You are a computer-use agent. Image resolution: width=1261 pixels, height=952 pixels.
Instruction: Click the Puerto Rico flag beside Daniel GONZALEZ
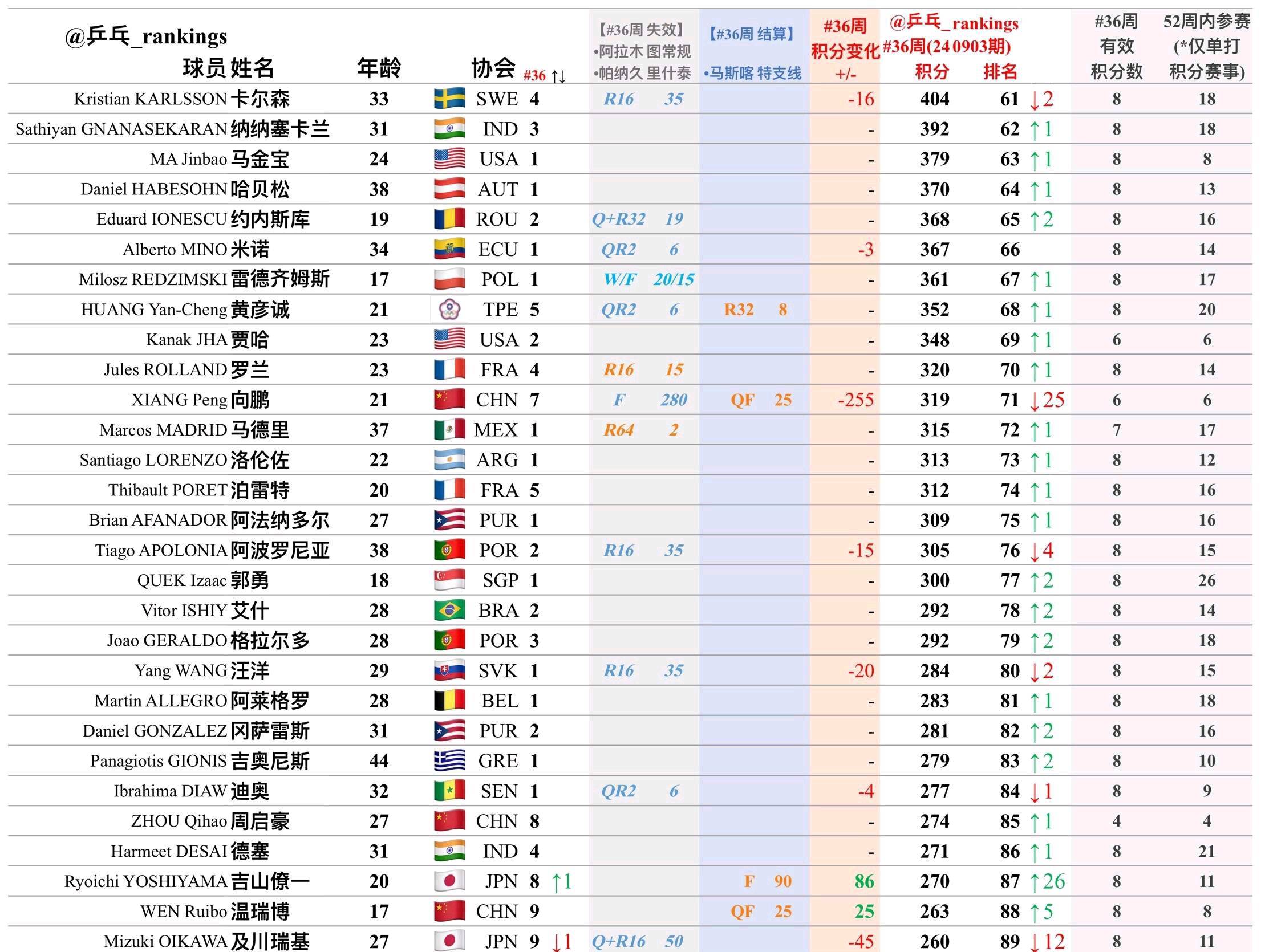point(449,731)
